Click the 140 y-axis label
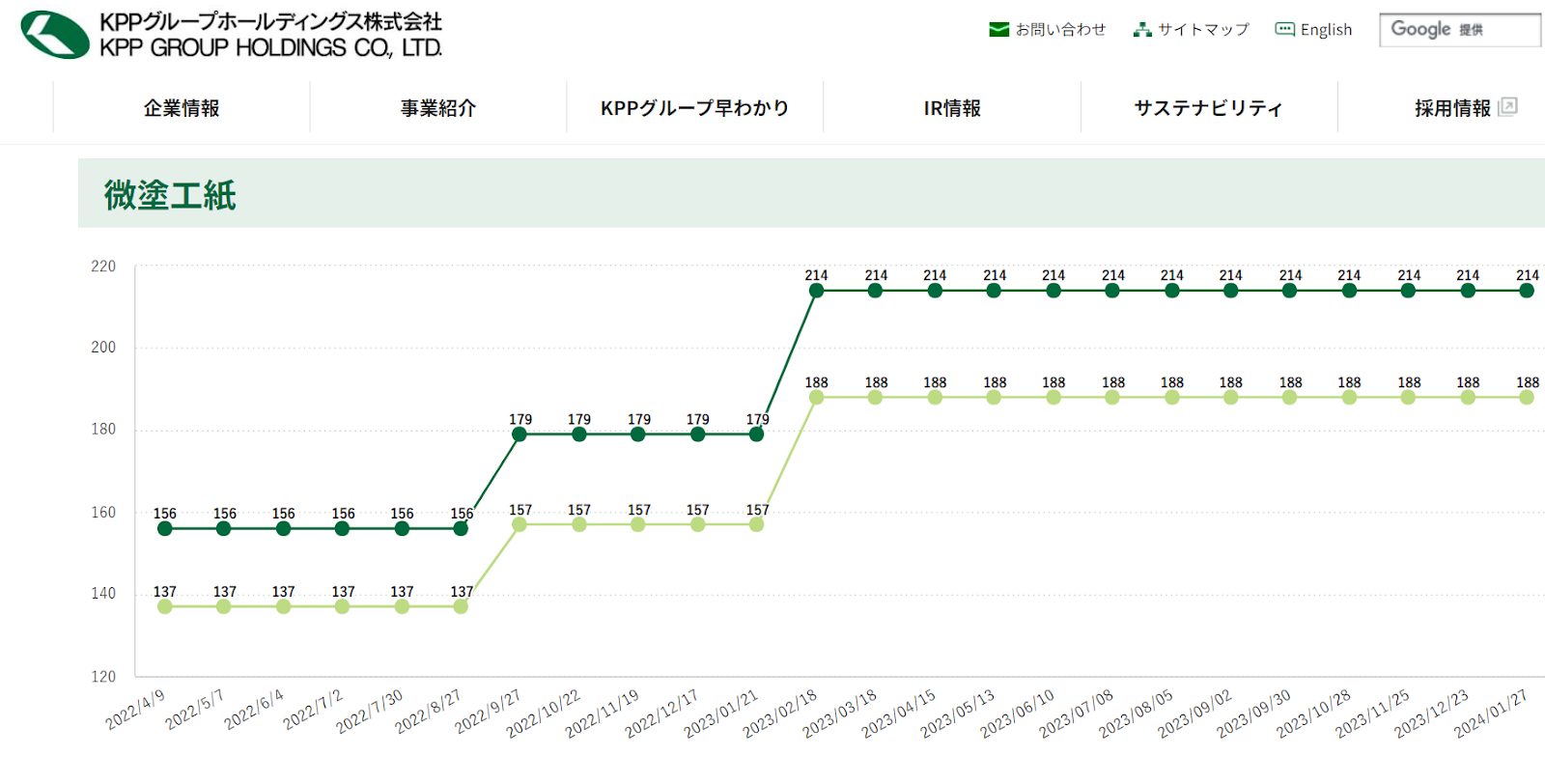The height and width of the screenshot is (784, 1545). pos(103,594)
